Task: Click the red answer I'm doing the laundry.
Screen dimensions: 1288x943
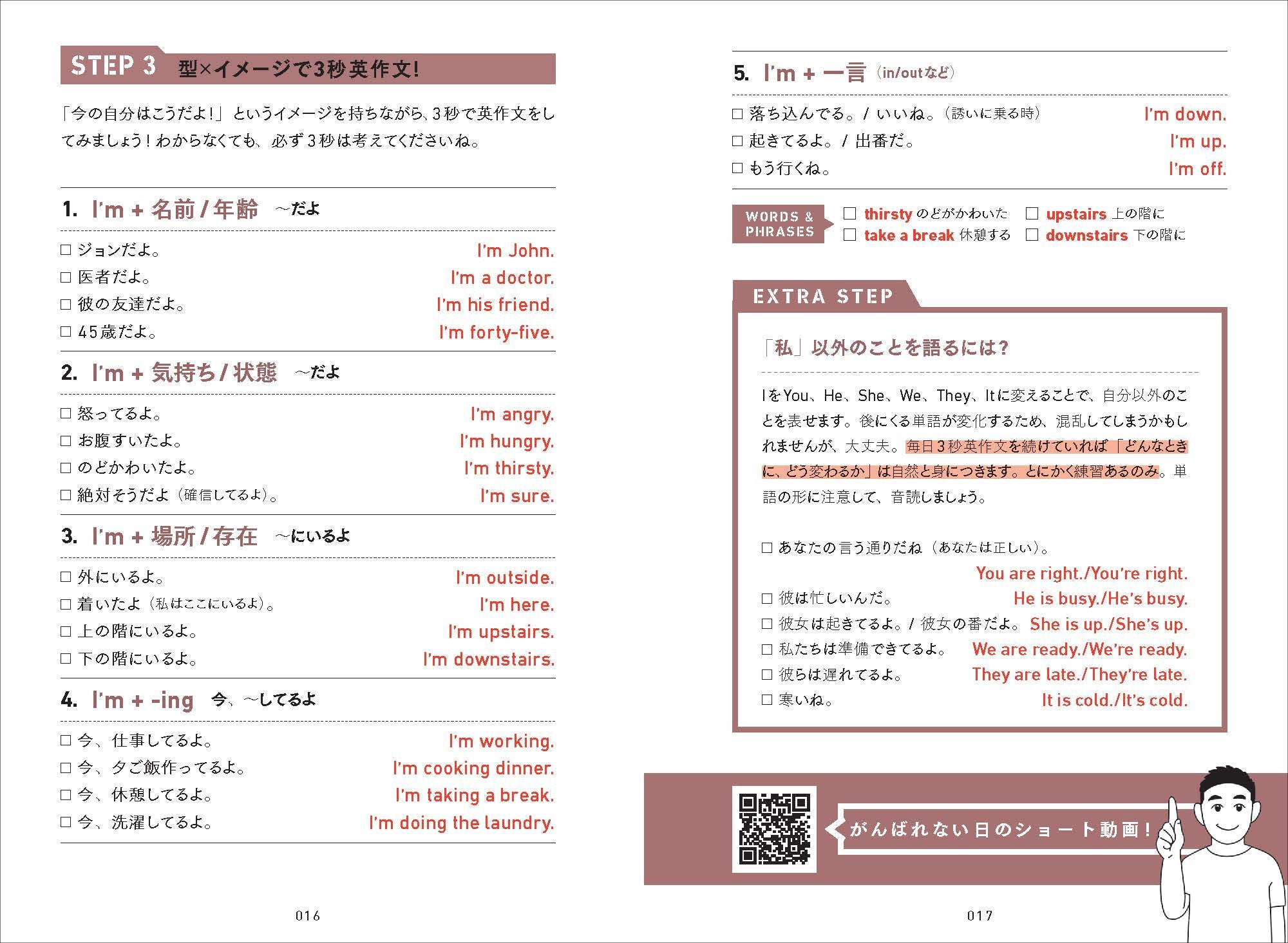Action: (x=461, y=823)
